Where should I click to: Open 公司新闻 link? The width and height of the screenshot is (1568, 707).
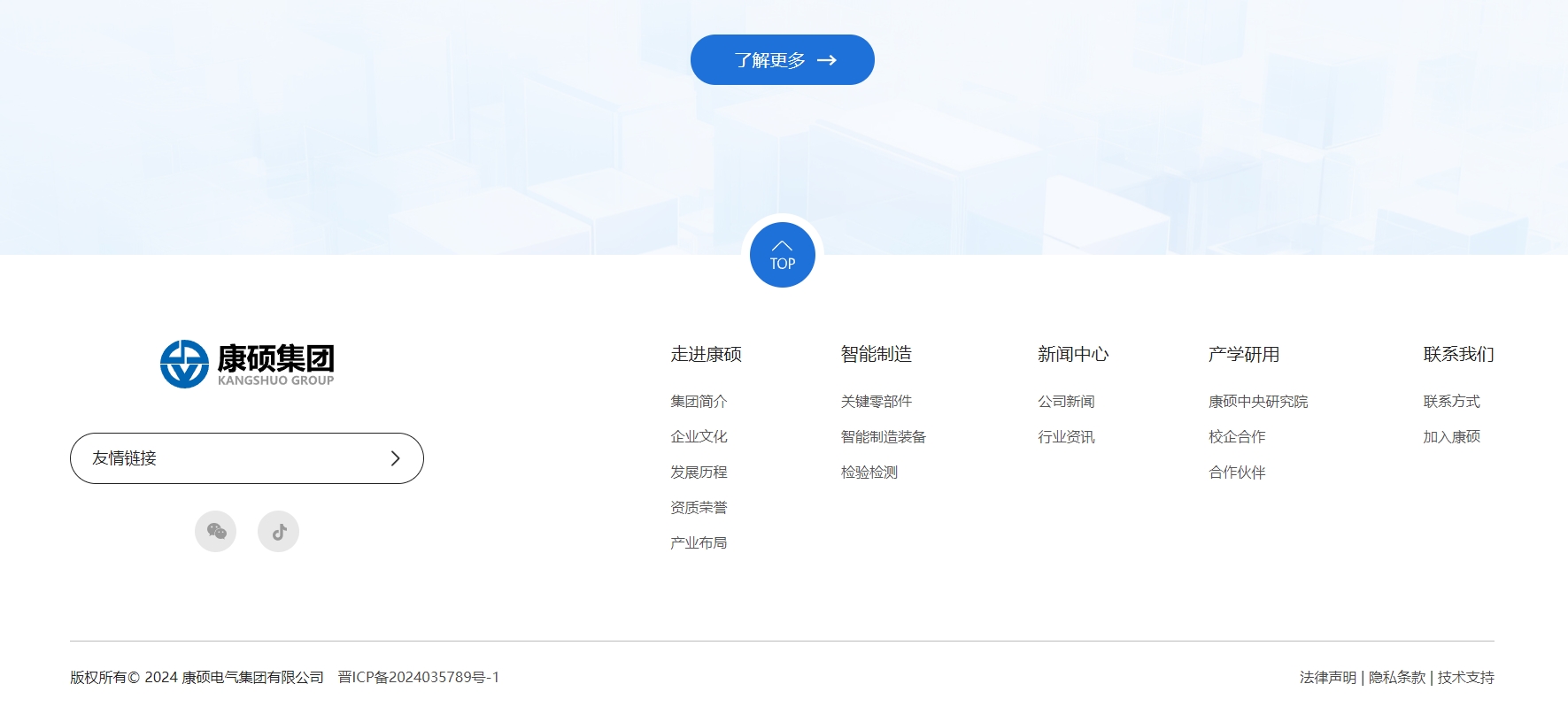(1066, 402)
